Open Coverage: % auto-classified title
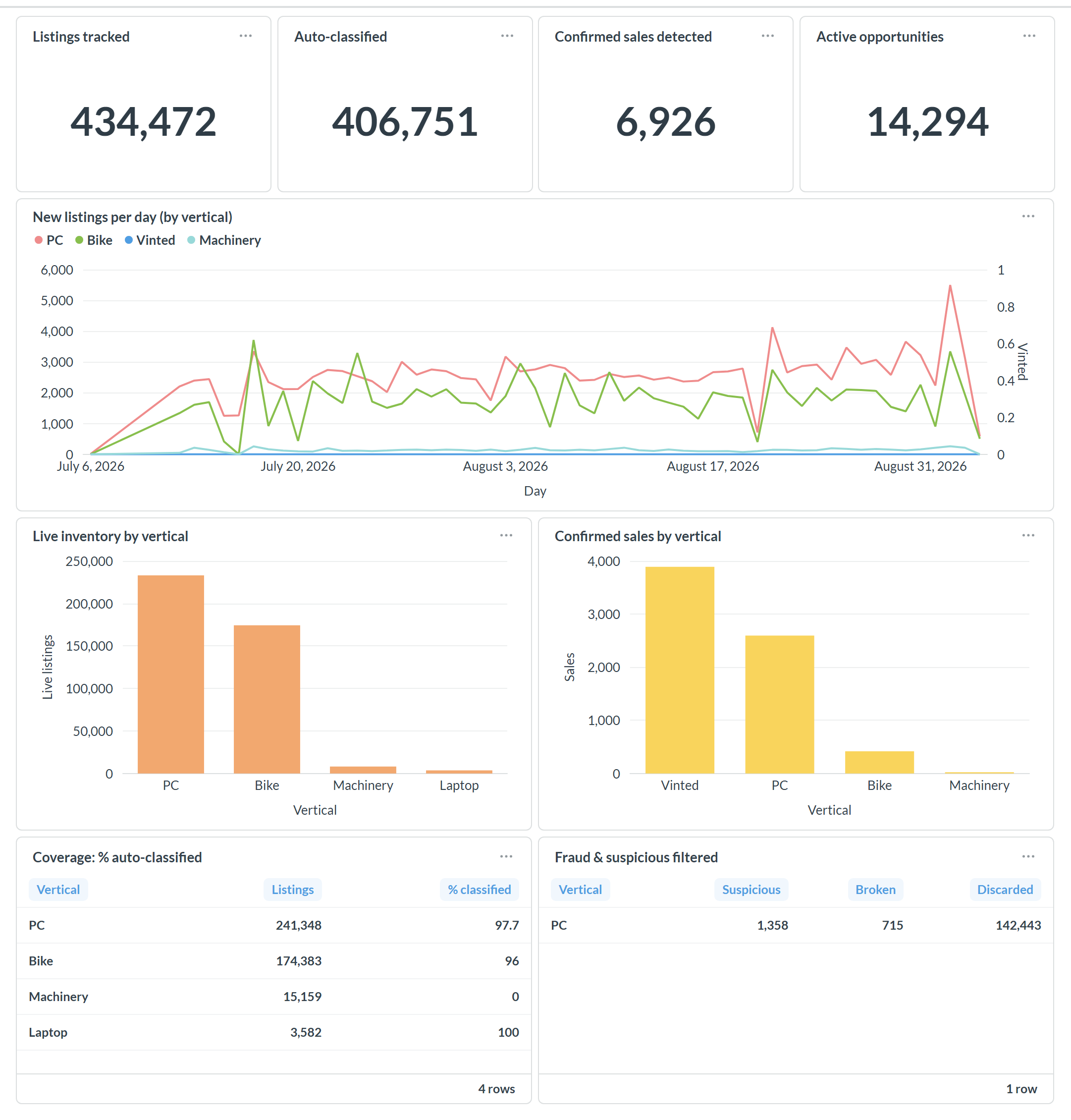Screen dimensions: 1071x1120 (x=117, y=857)
